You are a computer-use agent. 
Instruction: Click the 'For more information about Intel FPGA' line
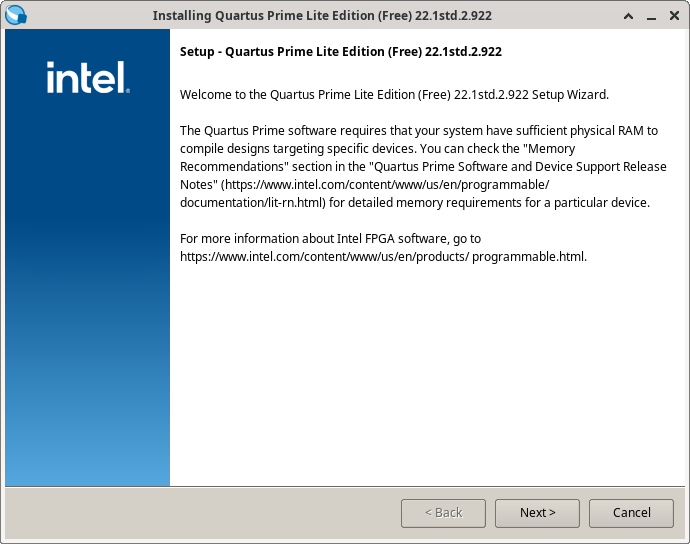pyautogui.click(x=330, y=239)
